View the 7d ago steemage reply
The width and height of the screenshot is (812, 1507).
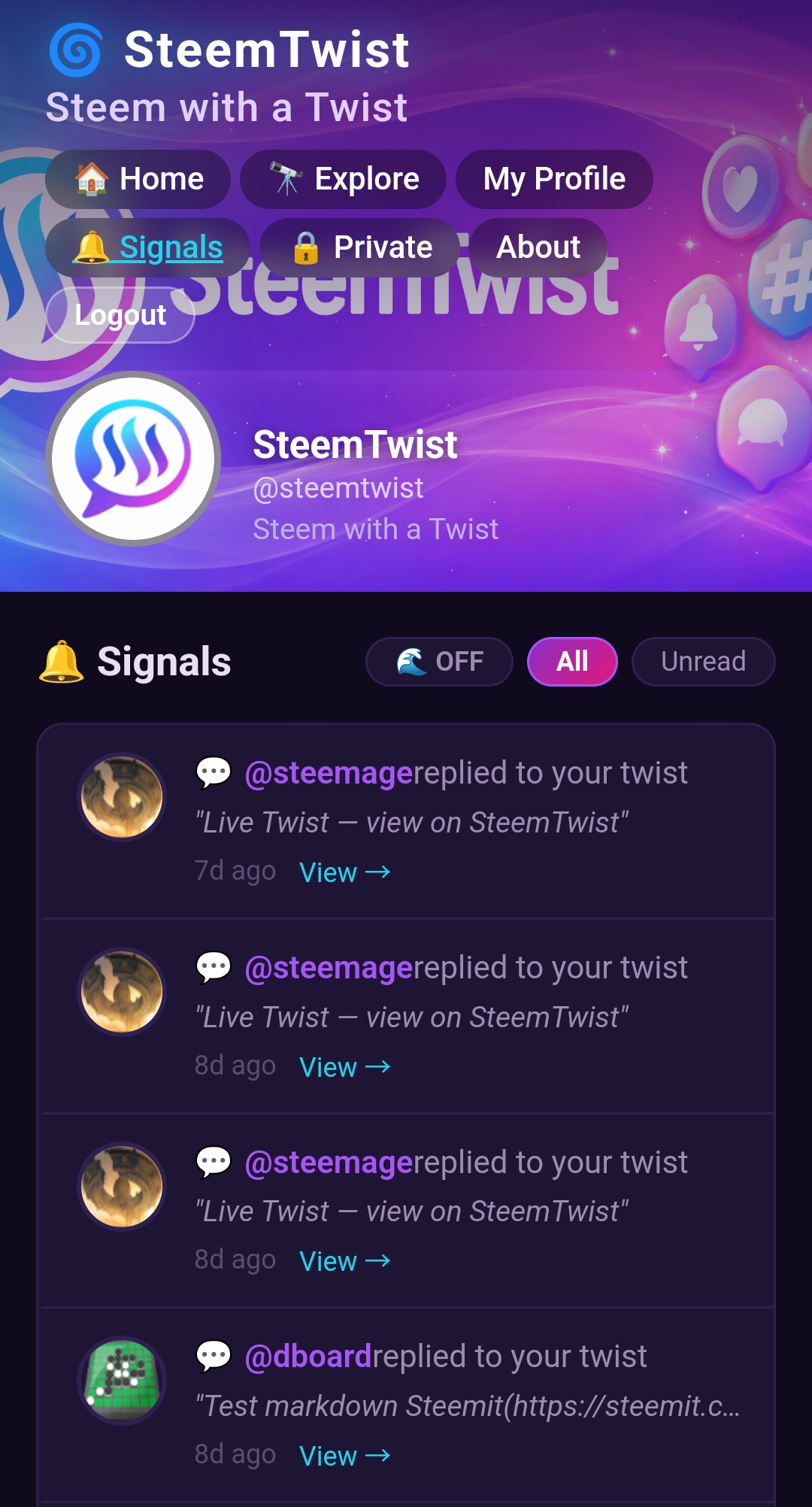click(344, 872)
